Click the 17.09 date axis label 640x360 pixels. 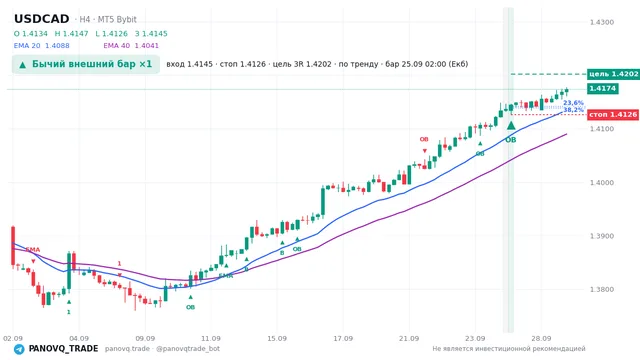[x=343, y=339]
